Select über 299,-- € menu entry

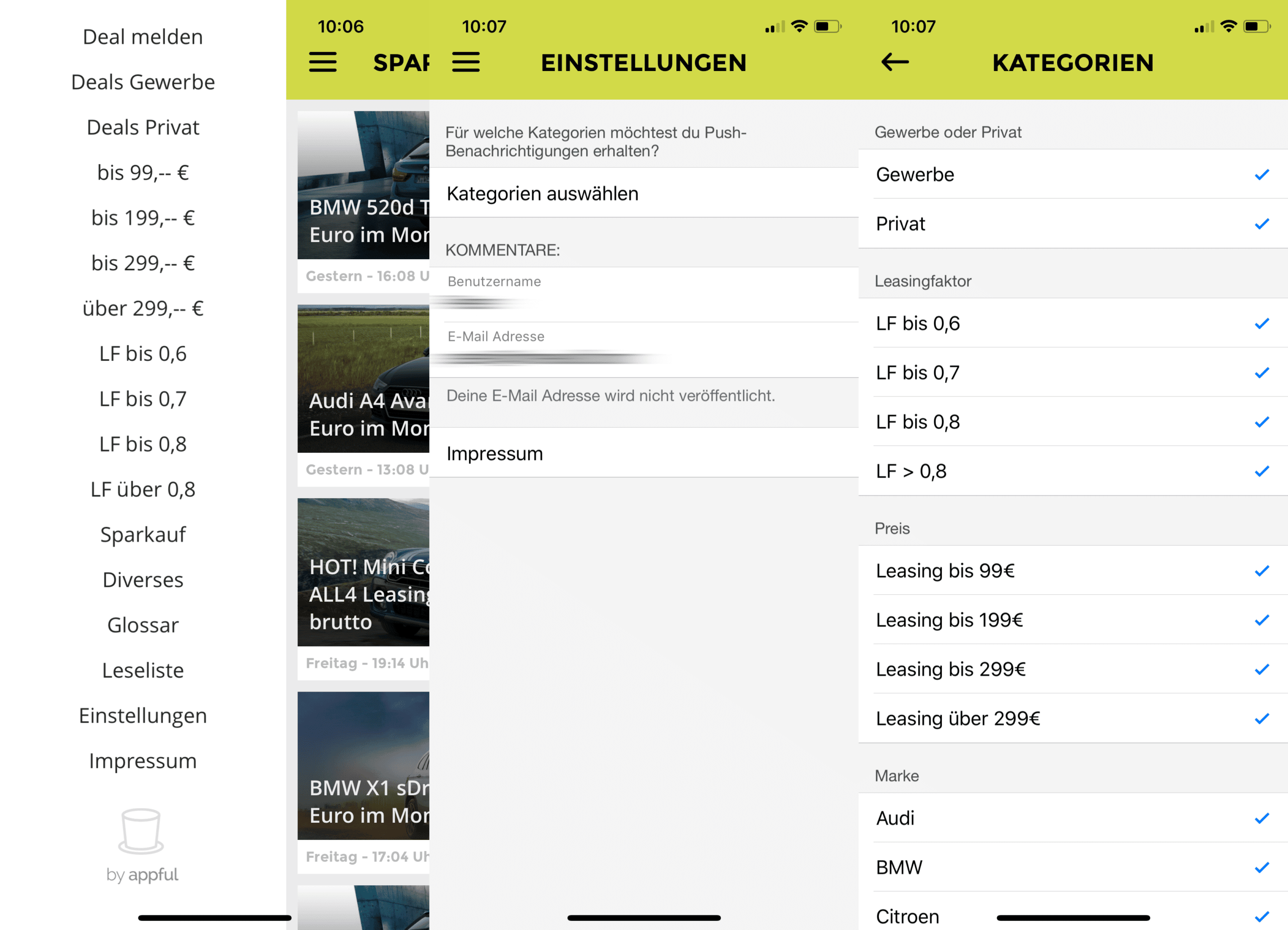point(143,308)
